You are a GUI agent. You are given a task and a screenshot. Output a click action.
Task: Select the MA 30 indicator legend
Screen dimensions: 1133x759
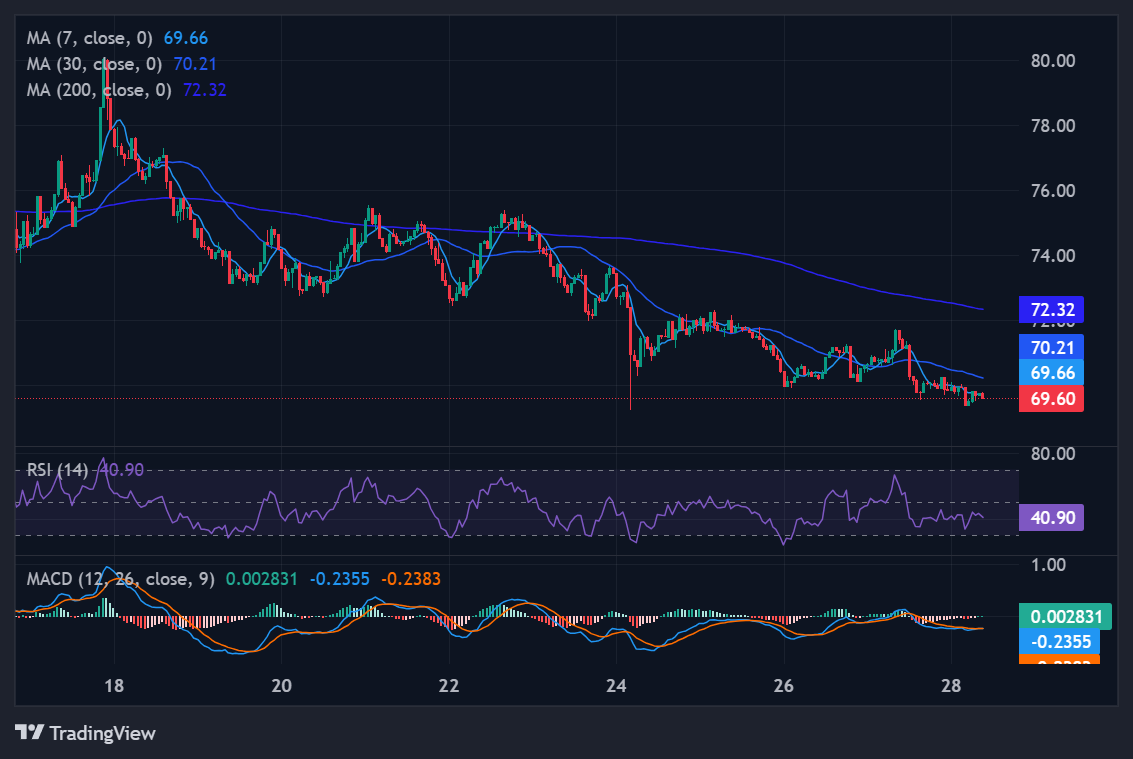(94, 64)
